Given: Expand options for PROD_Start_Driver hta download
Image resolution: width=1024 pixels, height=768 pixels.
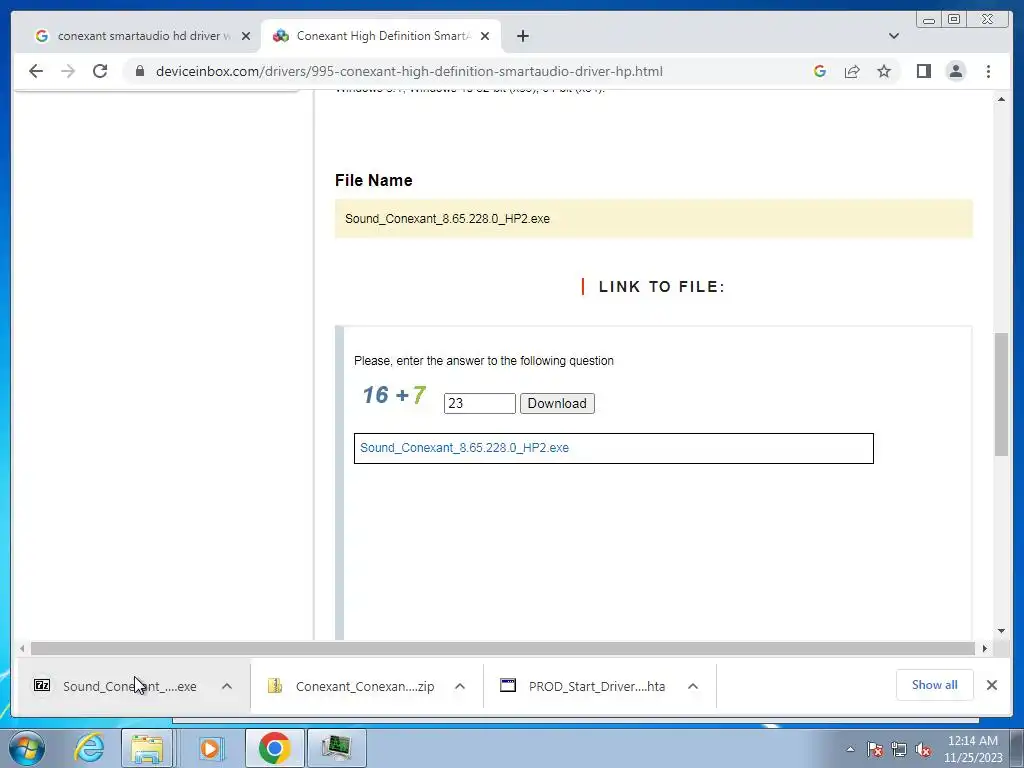Looking at the screenshot, I should (x=693, y=686).
